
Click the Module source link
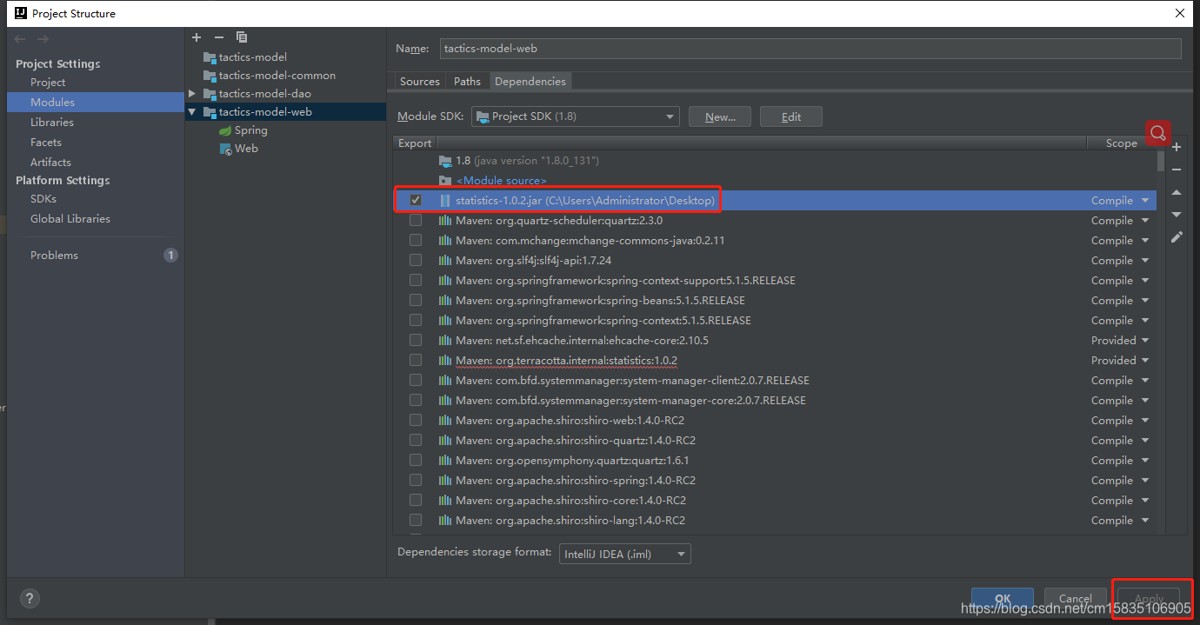pos(501,180)
